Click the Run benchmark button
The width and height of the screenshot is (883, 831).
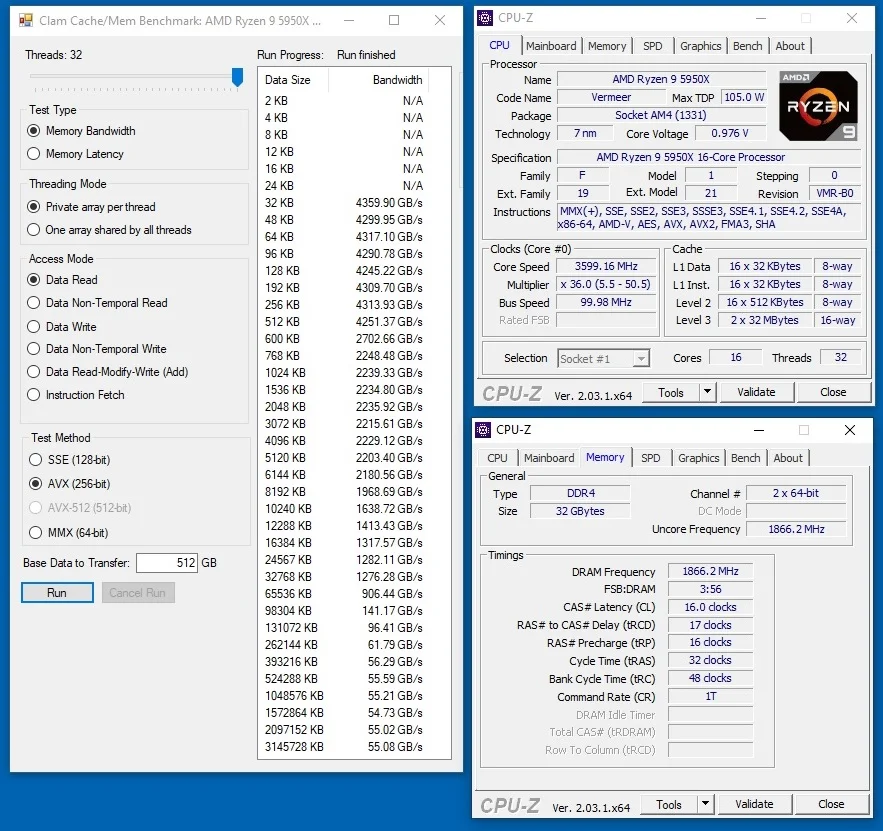point(57,593)
